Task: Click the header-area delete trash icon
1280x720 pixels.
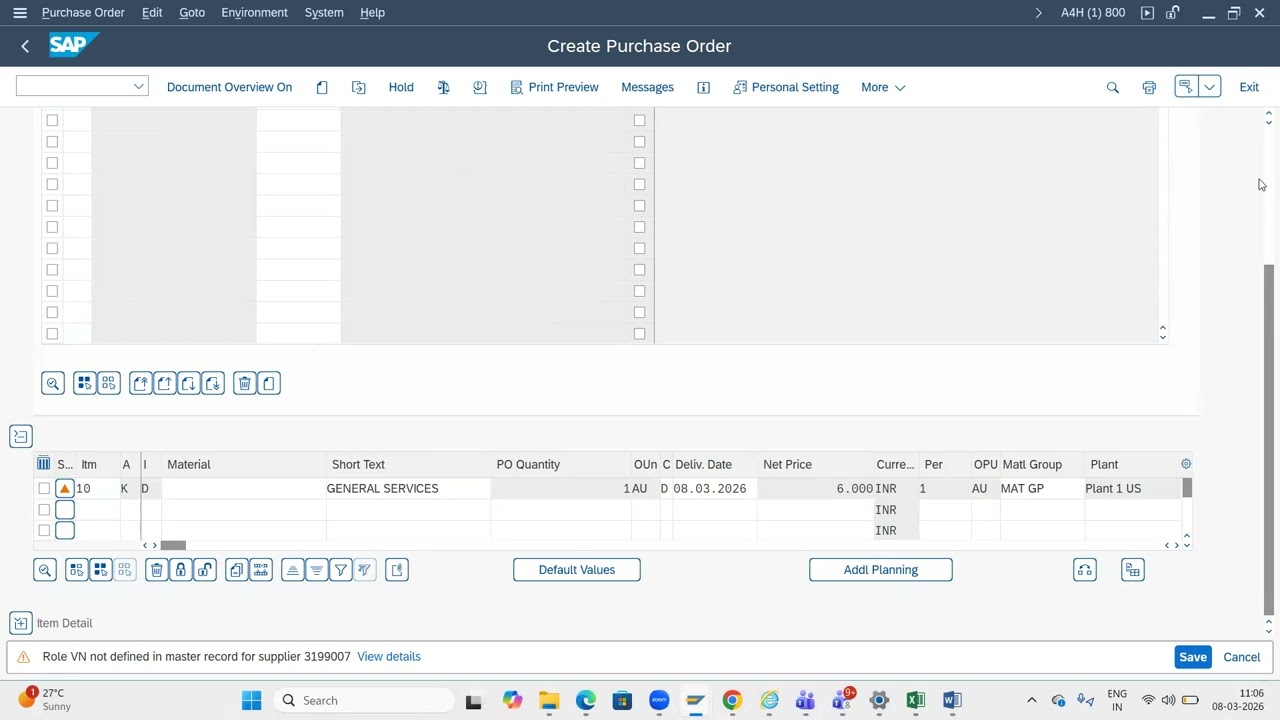Action: click(244, 384)
